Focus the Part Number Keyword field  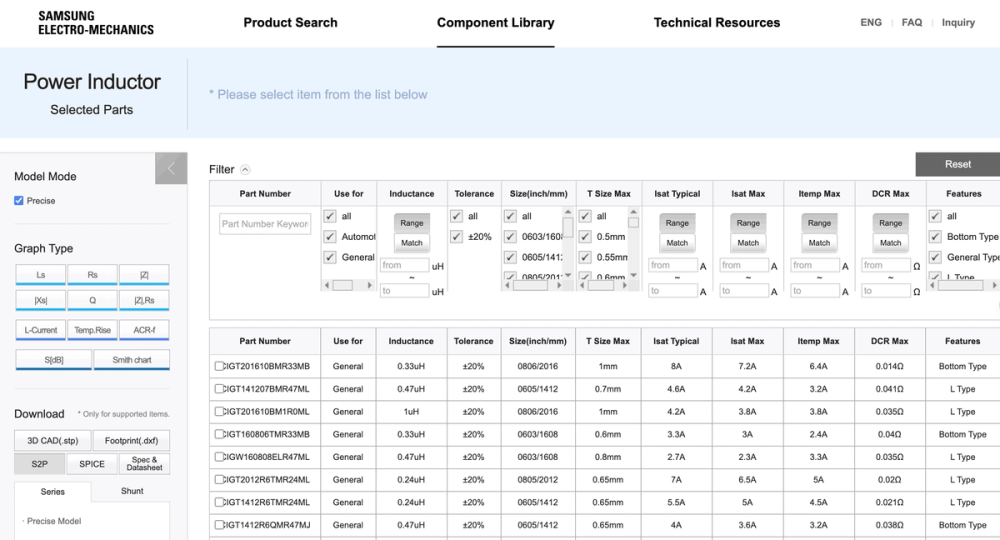click(x=265, y=224)
